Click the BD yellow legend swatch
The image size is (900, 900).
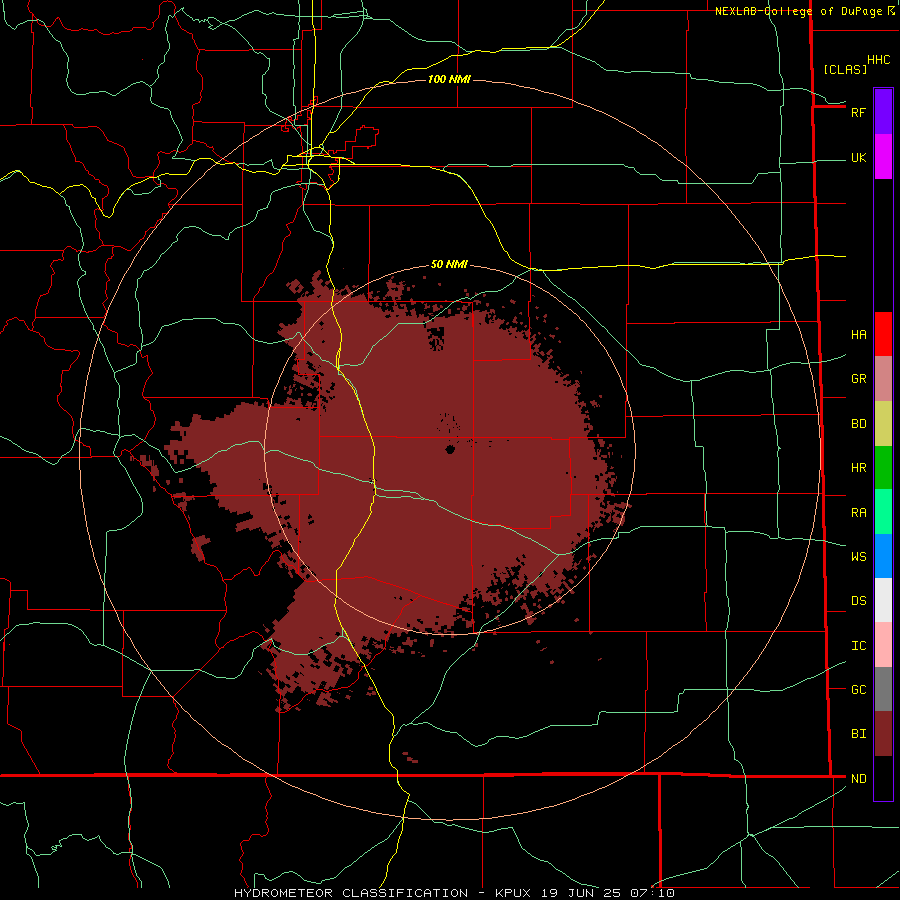click(x=883, y=424)
